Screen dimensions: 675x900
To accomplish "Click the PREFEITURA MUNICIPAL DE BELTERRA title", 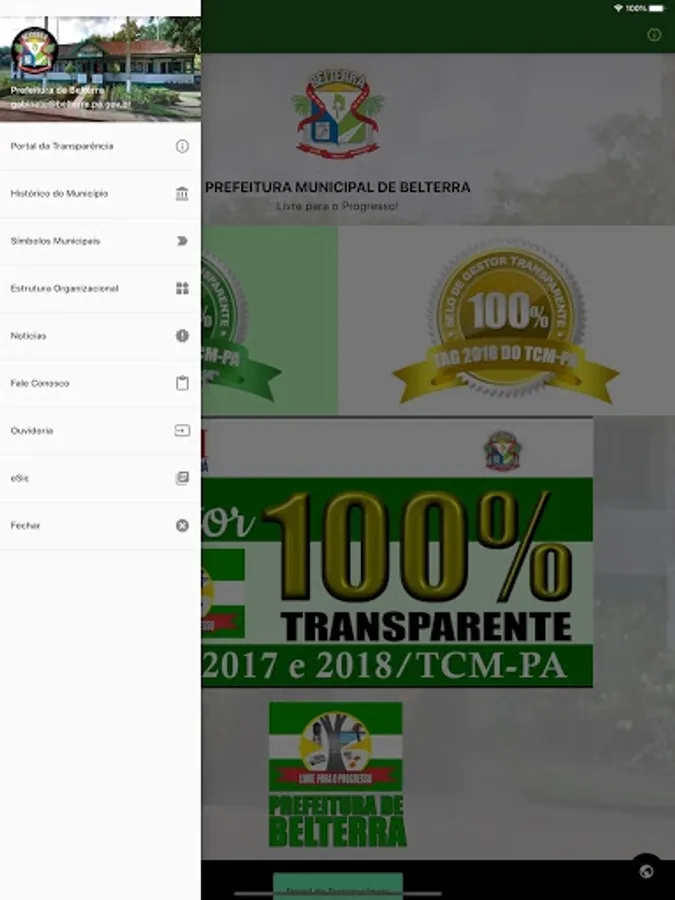I will point(338,187).
